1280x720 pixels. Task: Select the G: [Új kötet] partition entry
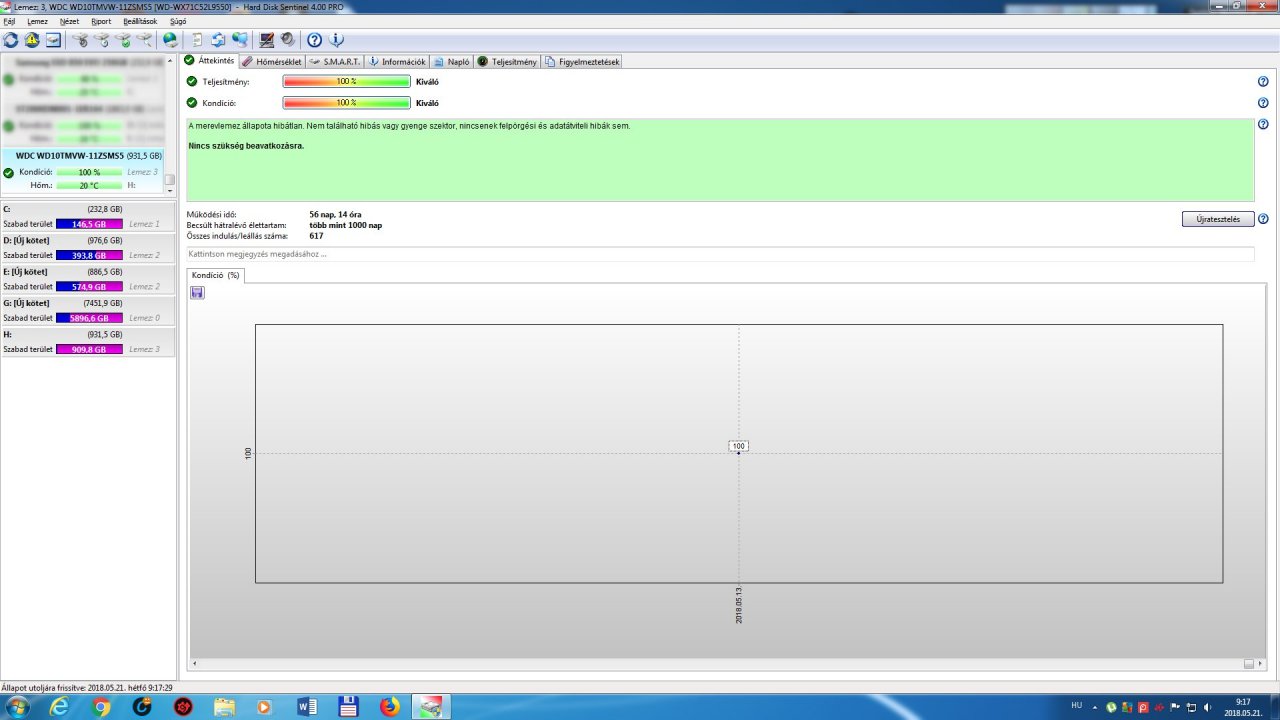[x=88, y=310]
